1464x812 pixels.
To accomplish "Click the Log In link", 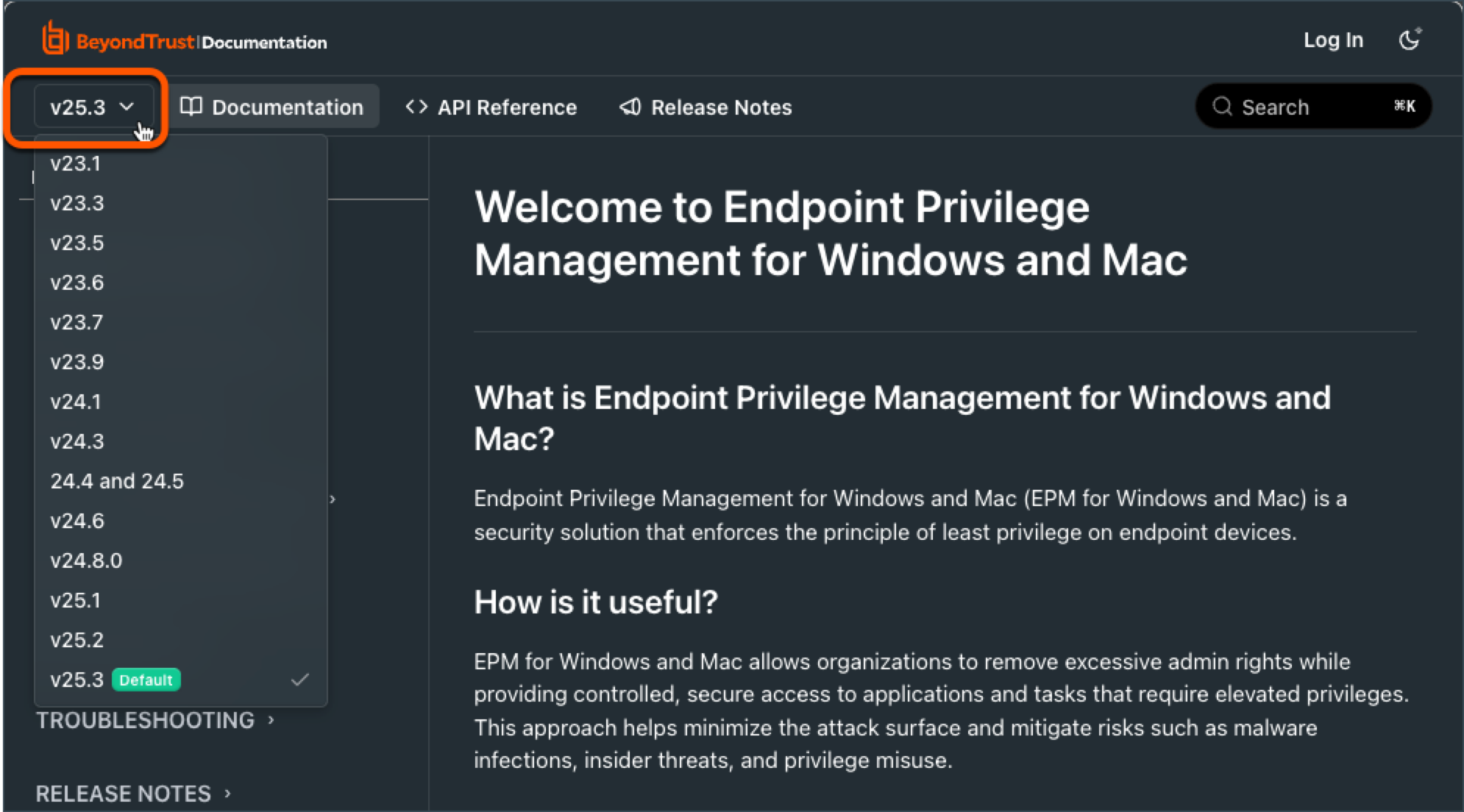I will click(x=1333, y=40).
